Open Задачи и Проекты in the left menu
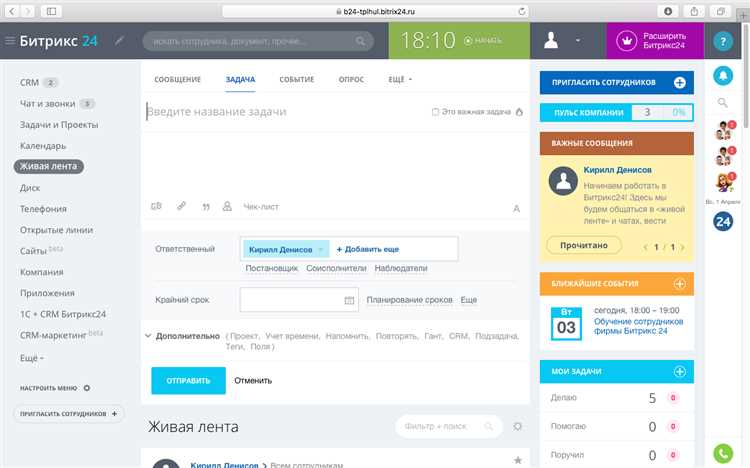 tap(59, 125)
